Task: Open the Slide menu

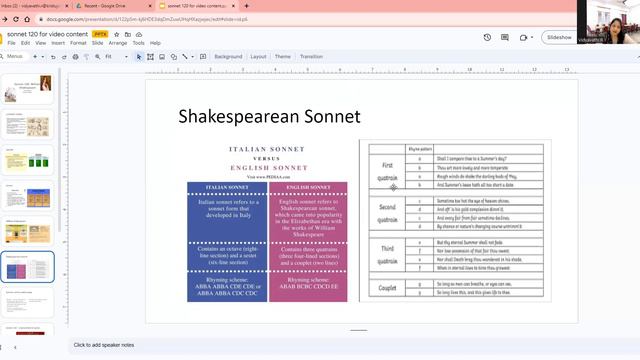Action: 98,43
